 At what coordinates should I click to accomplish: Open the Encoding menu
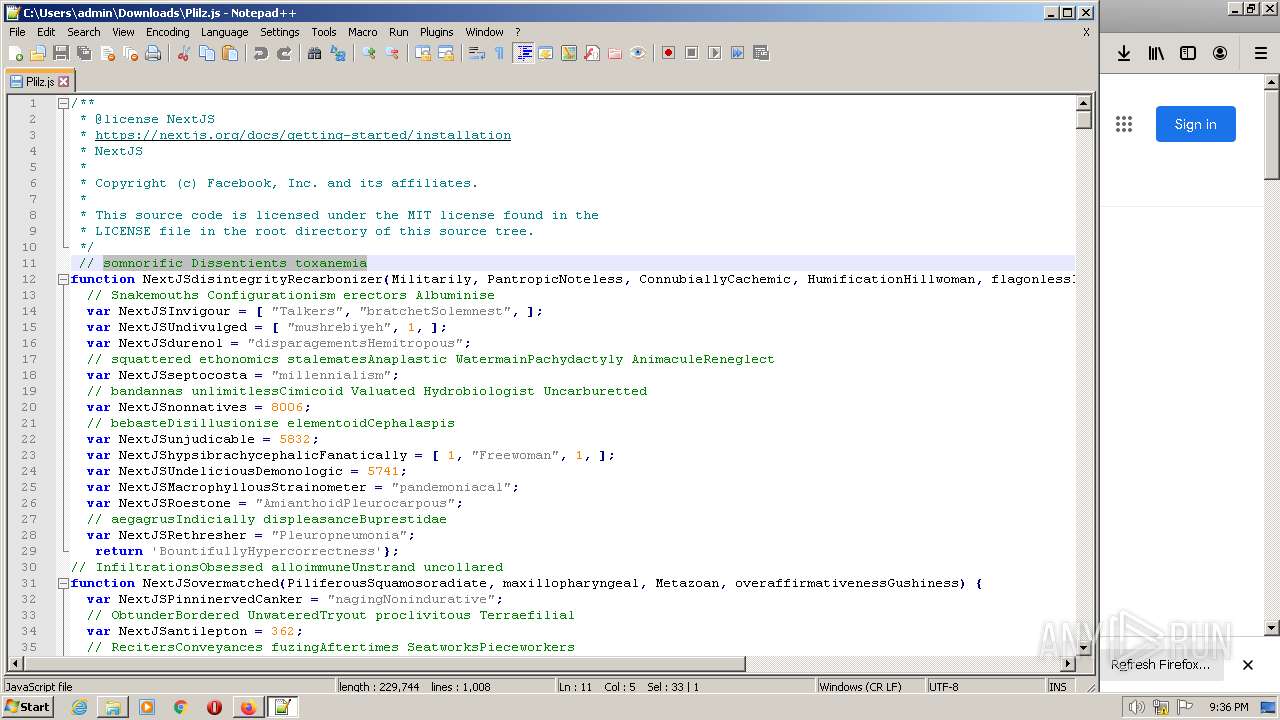167,32
